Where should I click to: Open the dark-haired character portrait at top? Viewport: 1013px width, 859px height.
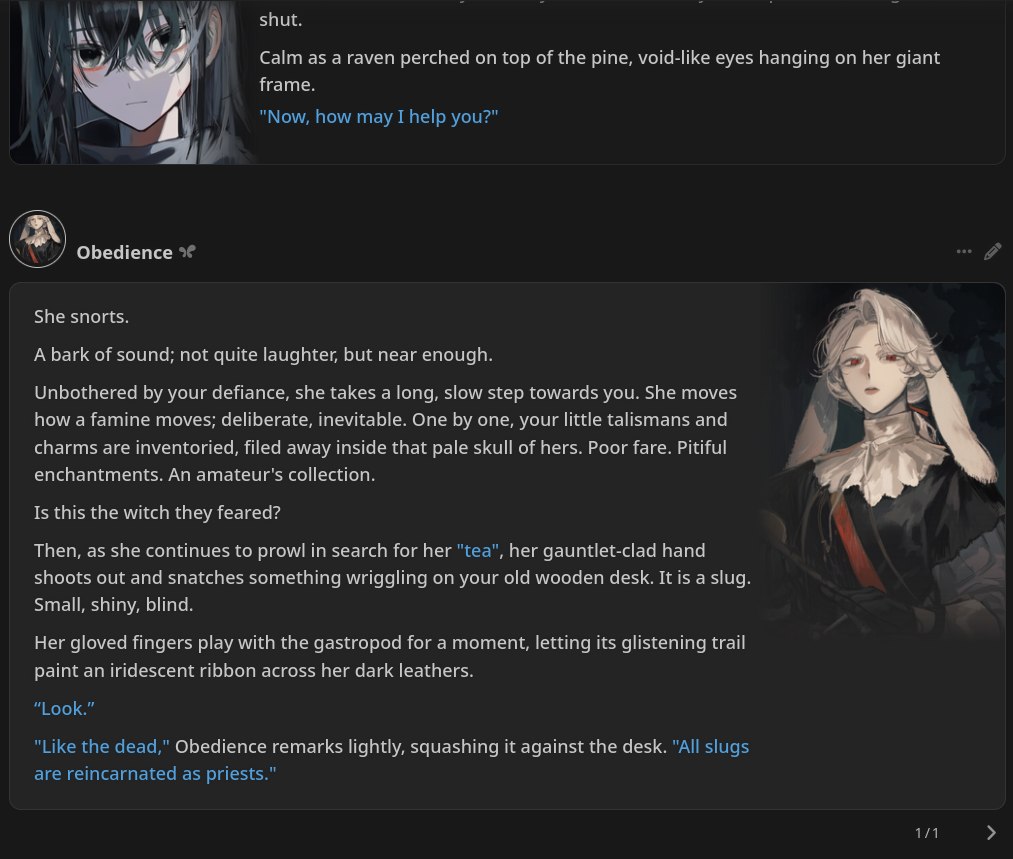[x=132, y=81]
